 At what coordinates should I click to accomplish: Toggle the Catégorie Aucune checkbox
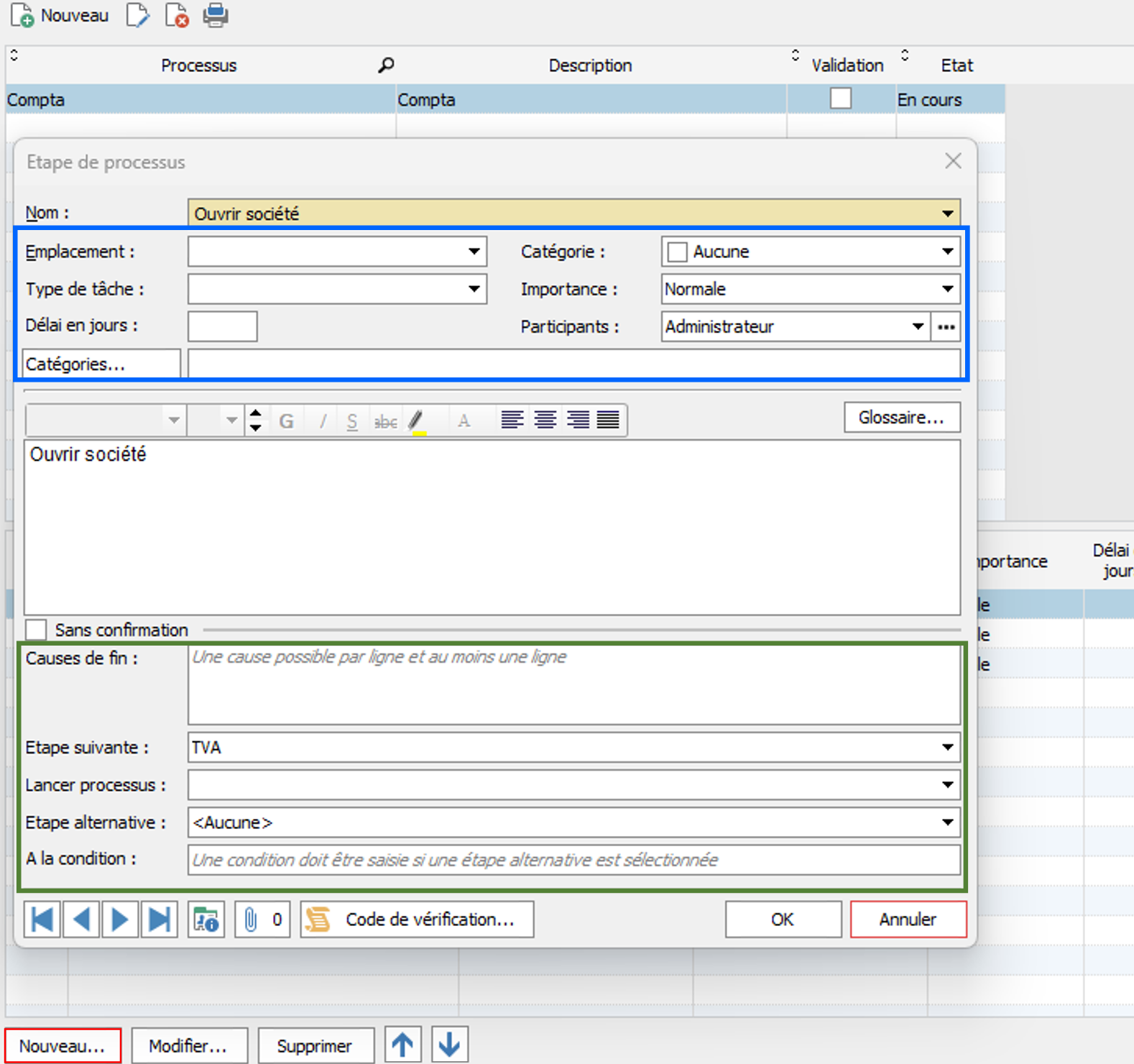click(677, 252)
